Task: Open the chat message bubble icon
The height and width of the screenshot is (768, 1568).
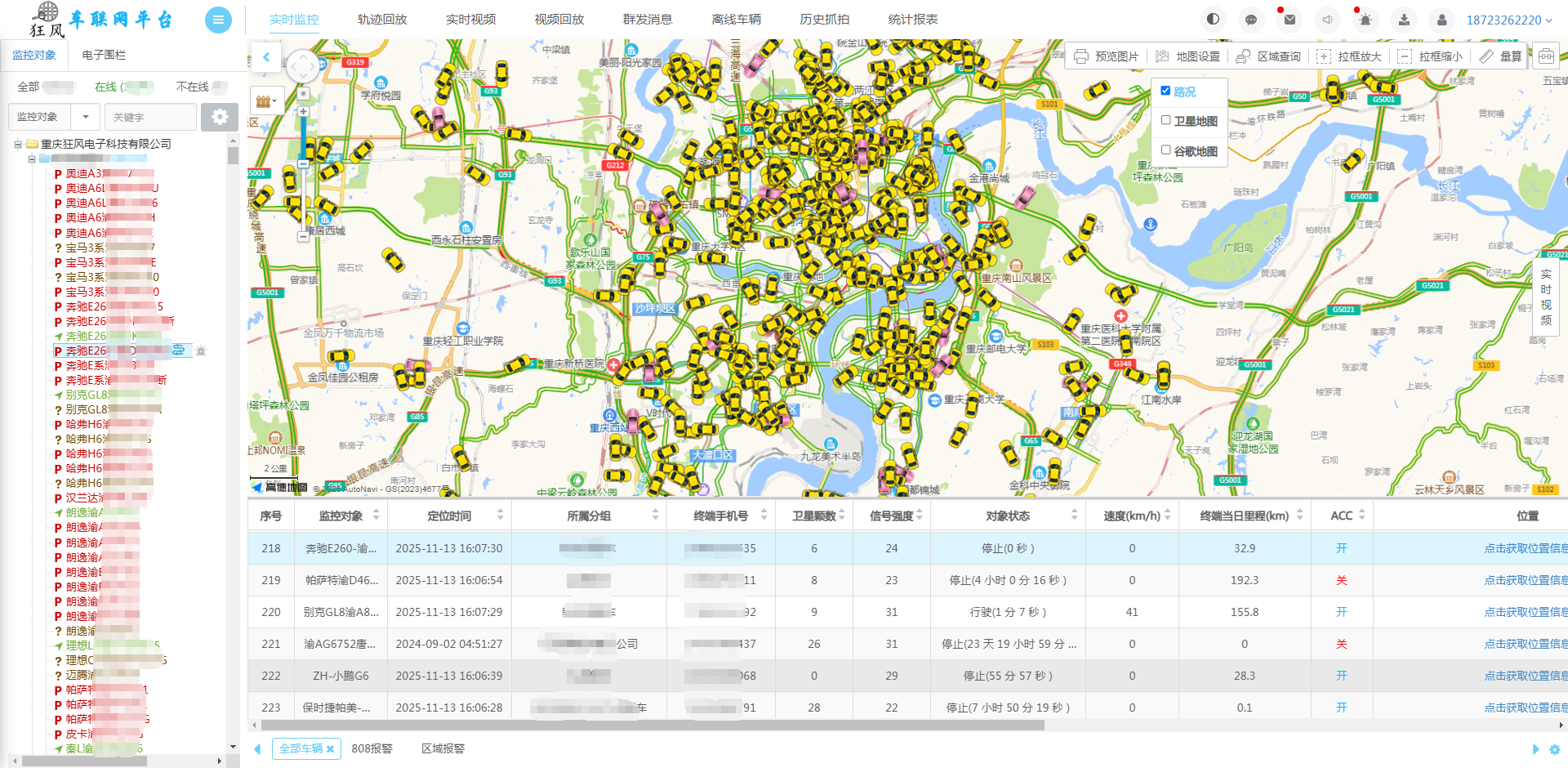Action: tap(1251, 20)
